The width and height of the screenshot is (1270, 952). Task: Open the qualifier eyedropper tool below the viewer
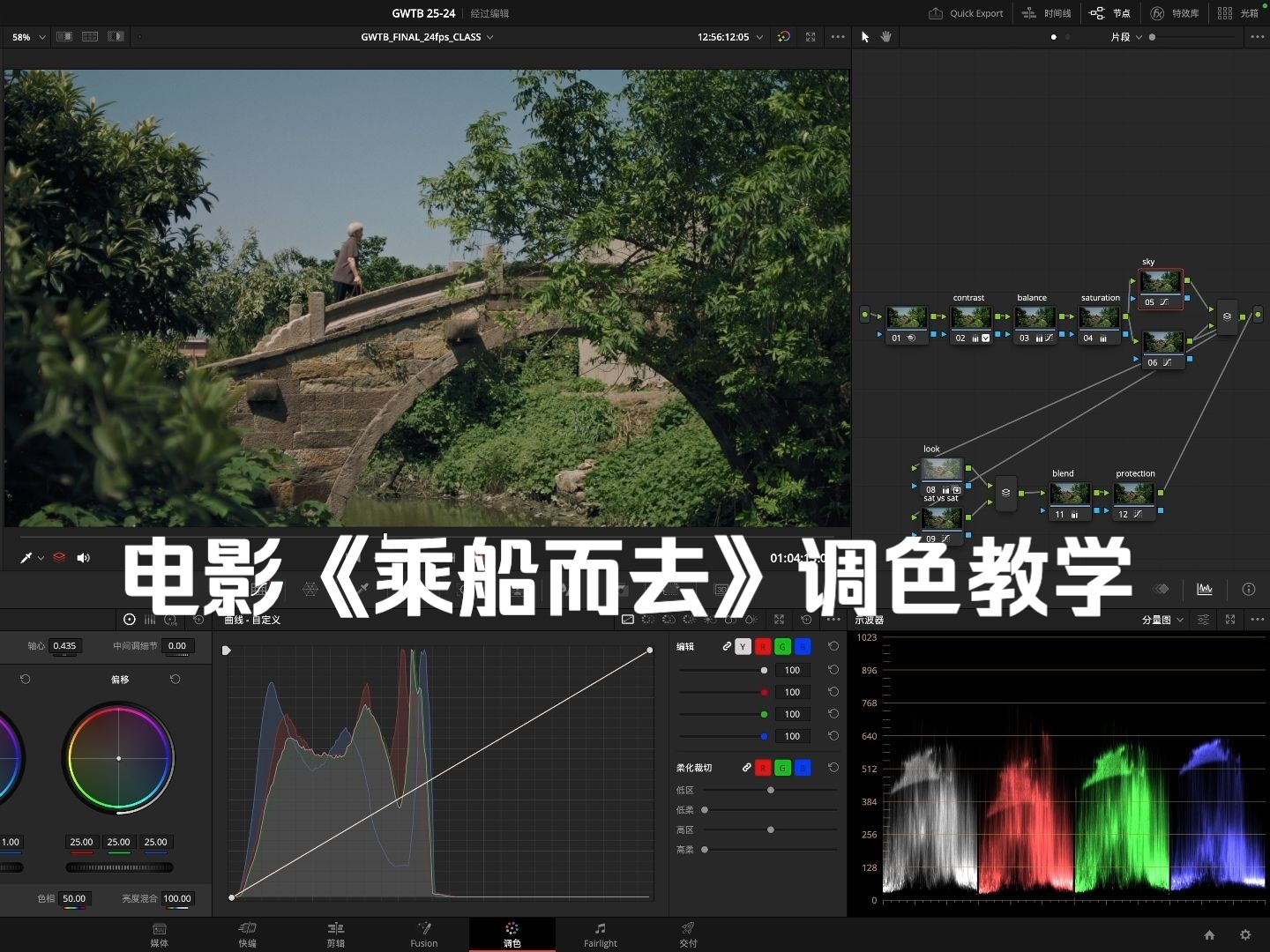click(26, 557)
